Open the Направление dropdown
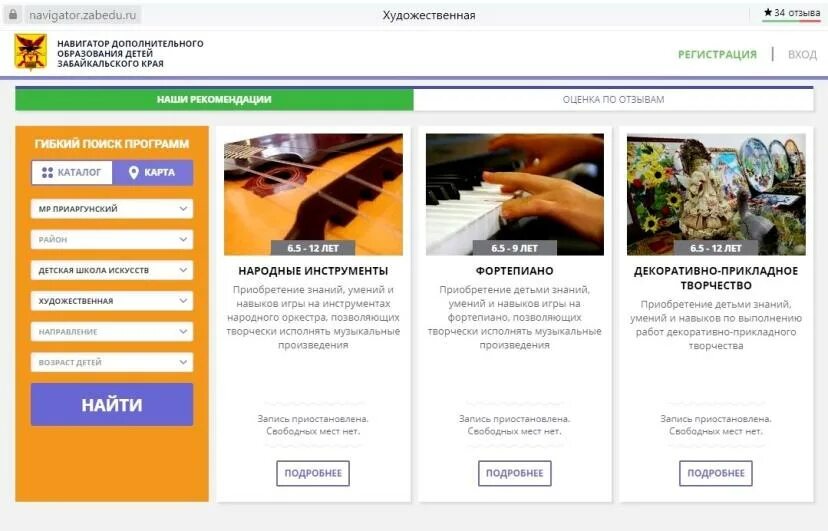 coord(112,331)
